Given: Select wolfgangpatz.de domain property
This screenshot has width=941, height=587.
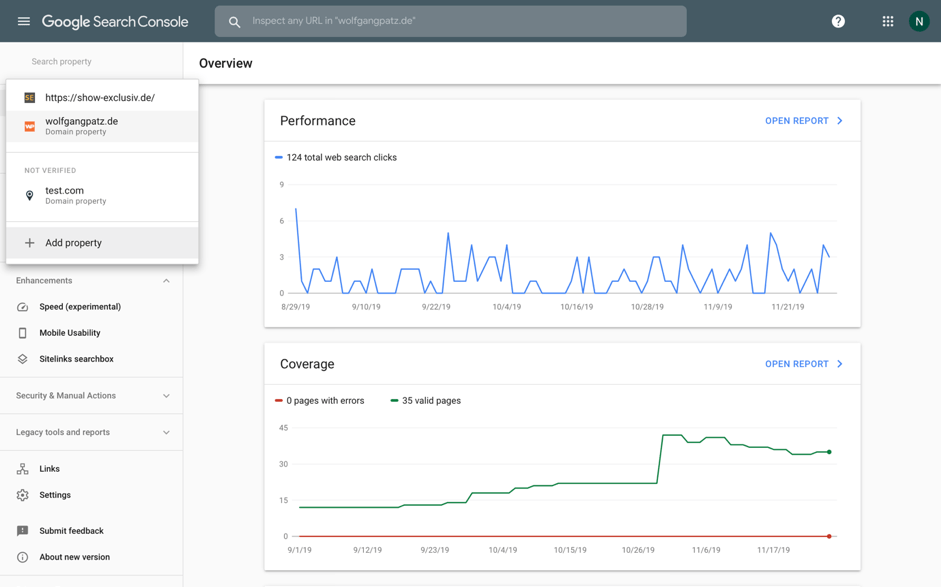Looking at the screenshot, I should [x=102, y=126].
